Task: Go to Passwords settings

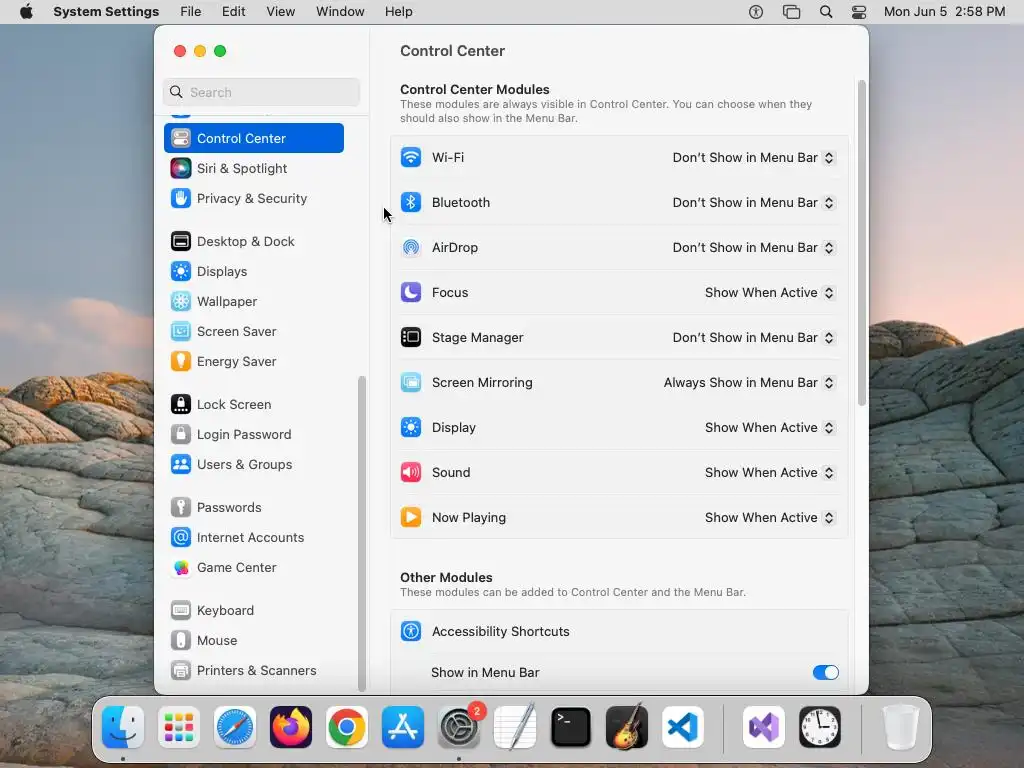Action: tap(253, 508)
